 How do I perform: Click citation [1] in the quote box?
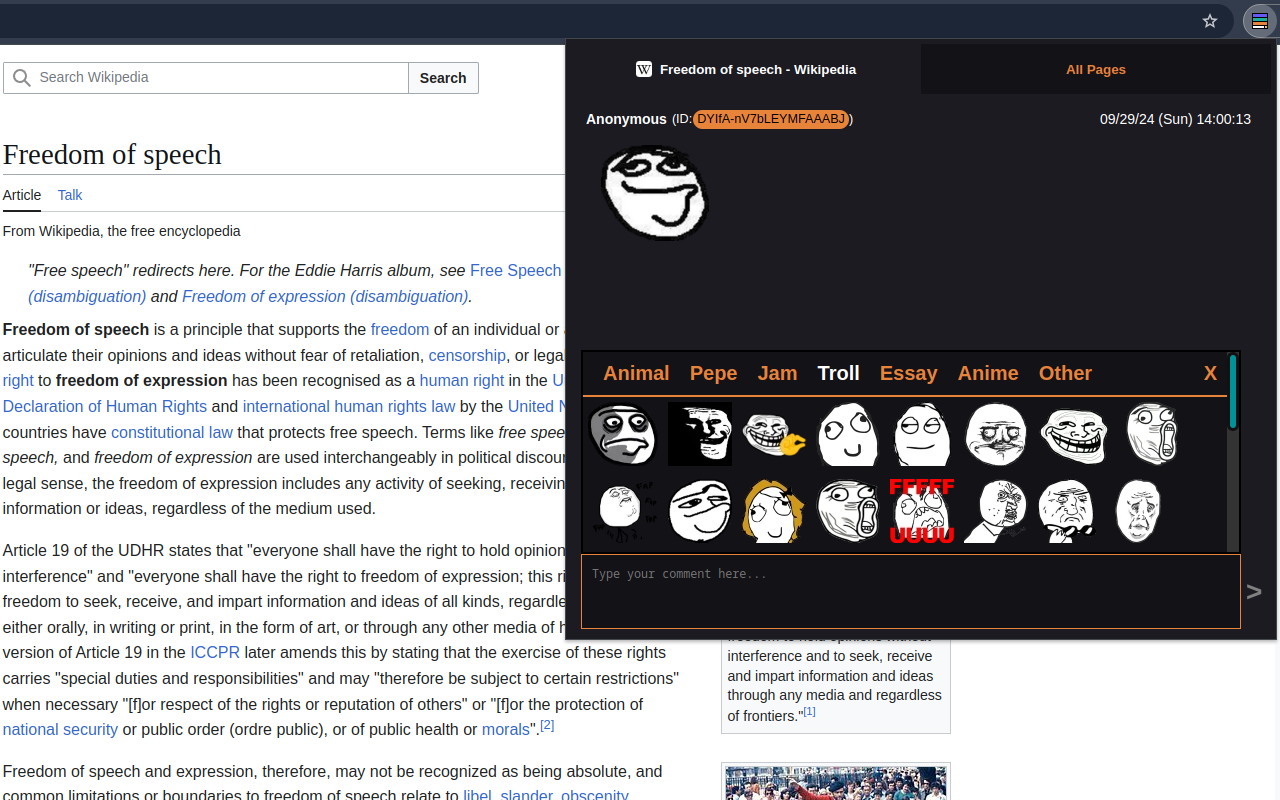tap(810, 711)
